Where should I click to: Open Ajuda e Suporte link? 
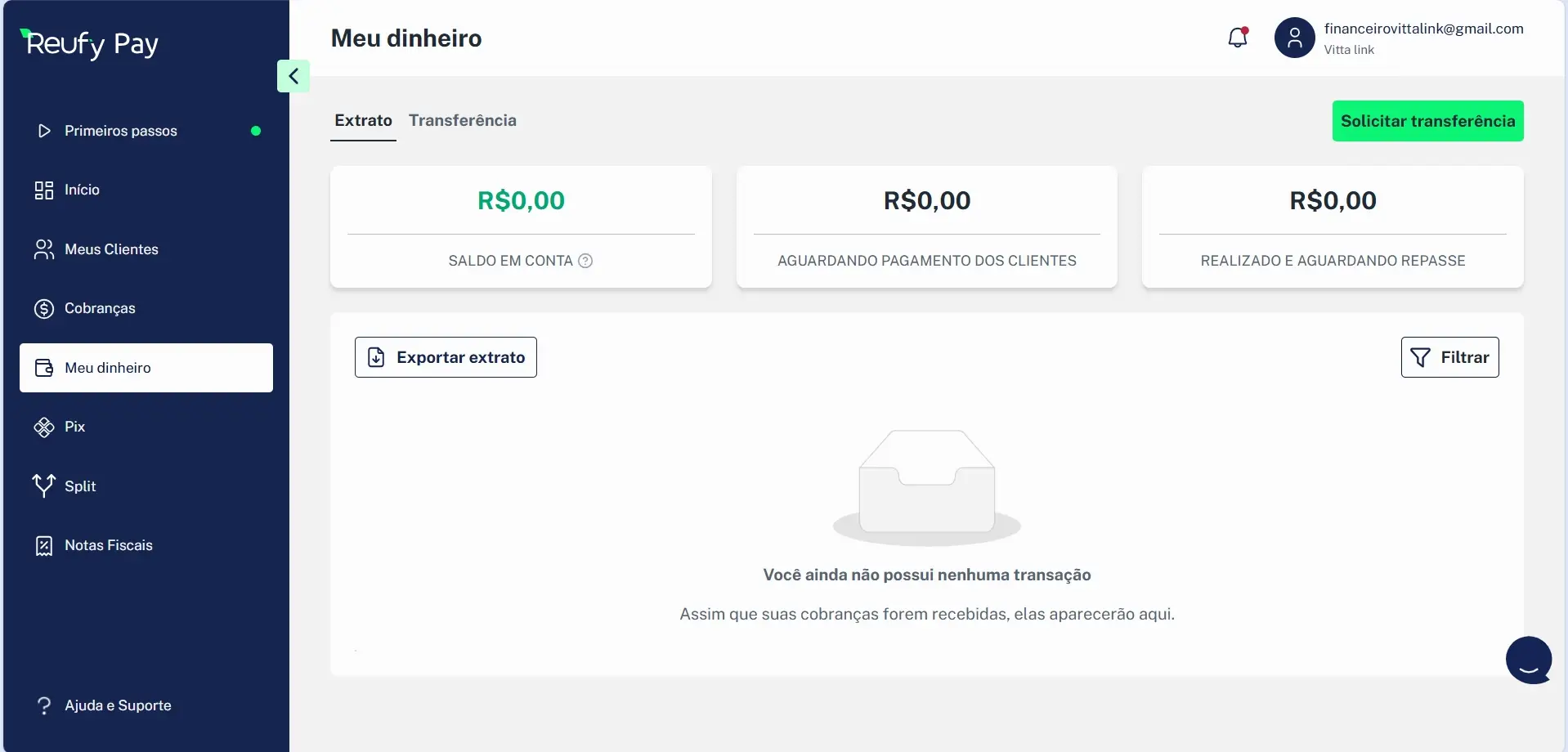click(x=118, y=705)
